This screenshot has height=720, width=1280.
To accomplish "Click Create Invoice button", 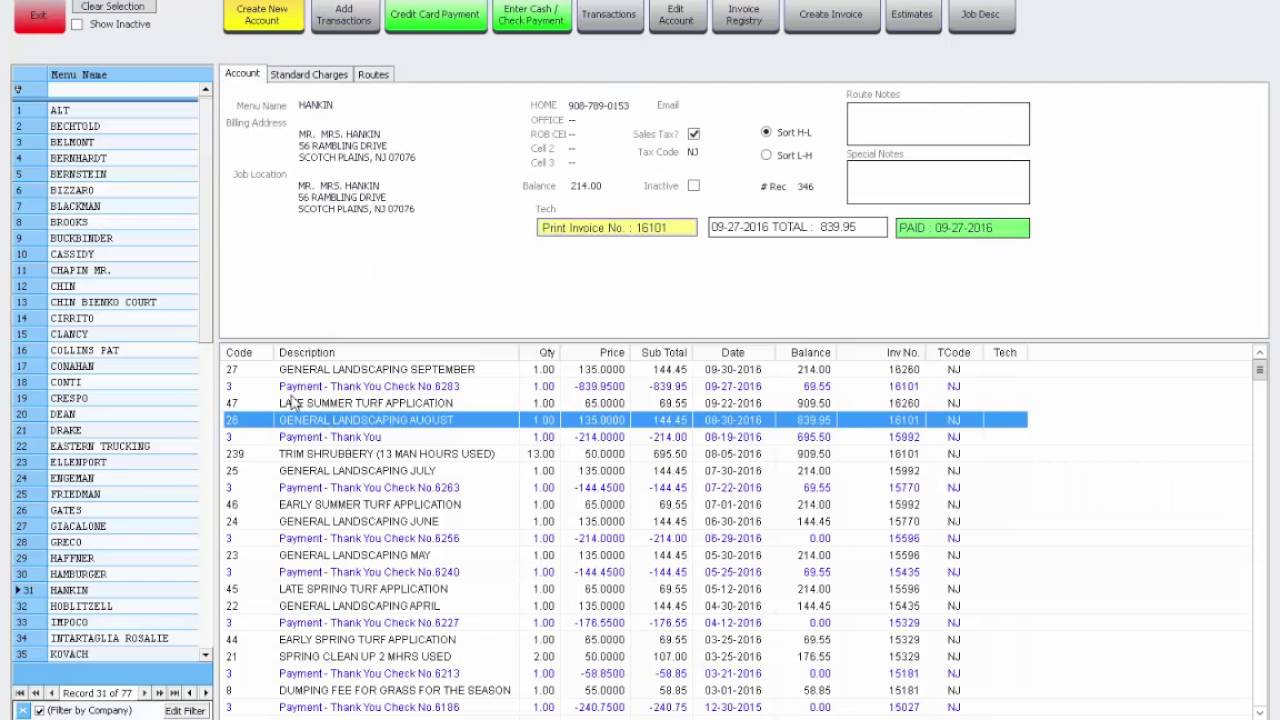I will click(830, 15).
